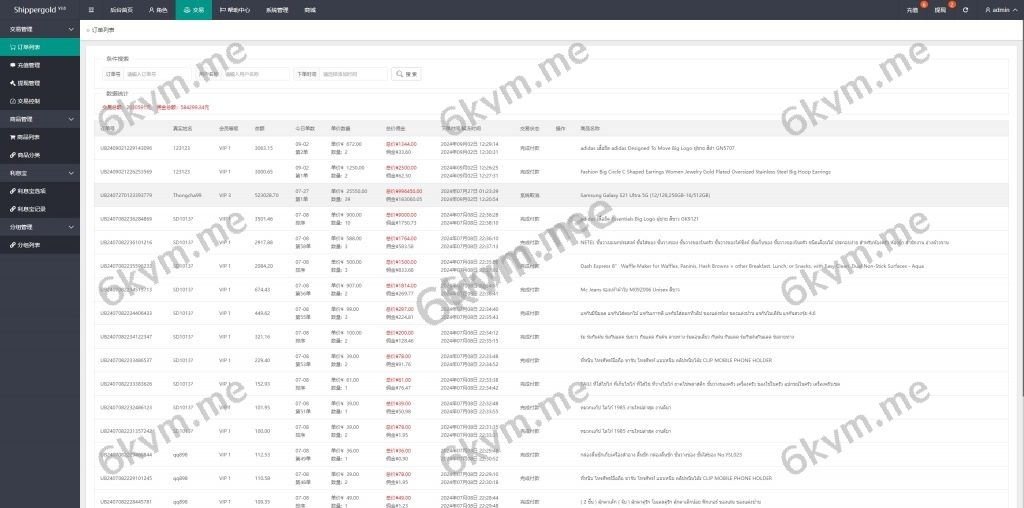Image resolution: width=1024 pixels, height=508 pixels.
Task: Open 交易控制 in the sidebar
Action: 28,101
